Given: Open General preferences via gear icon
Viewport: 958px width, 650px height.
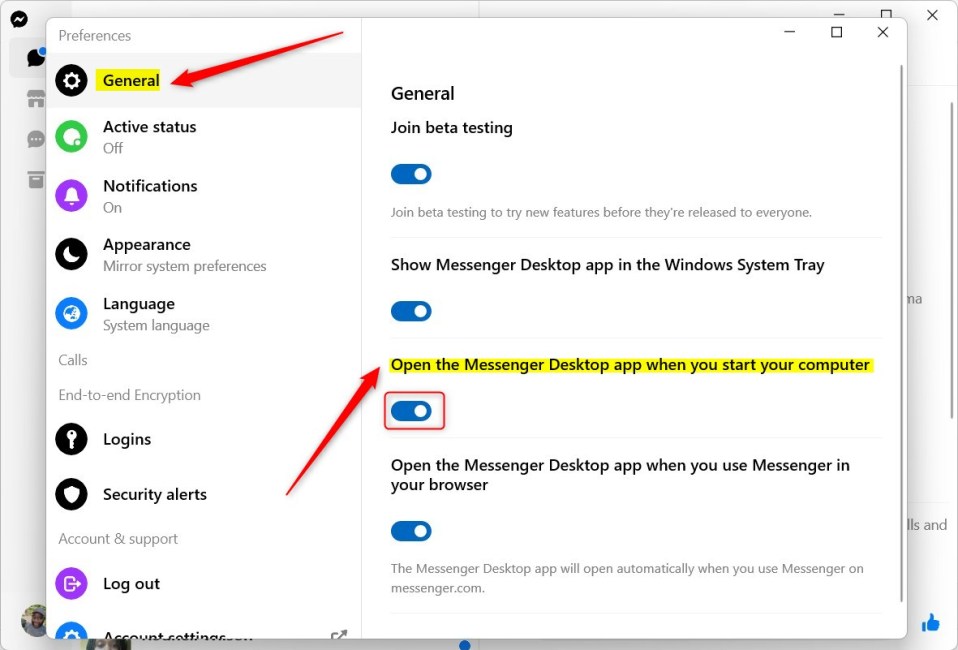Looking at the screenshot, I should point(71,80).
